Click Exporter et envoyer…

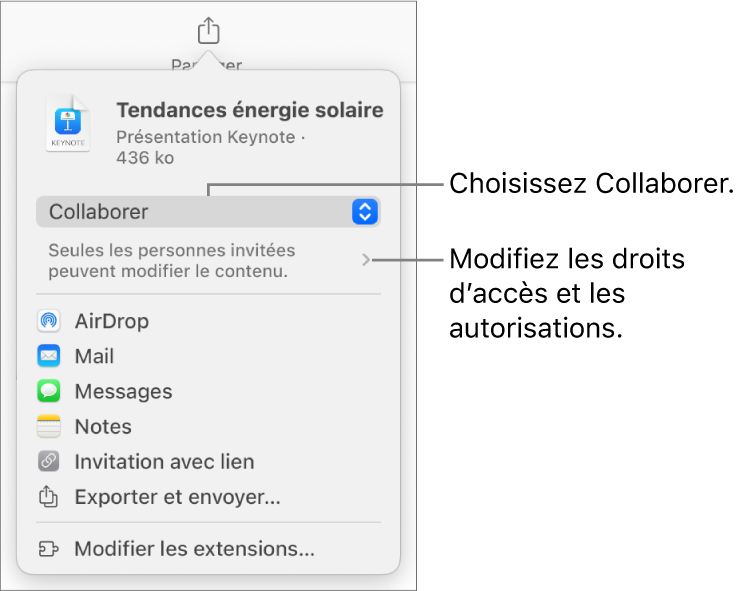(177, 497)
